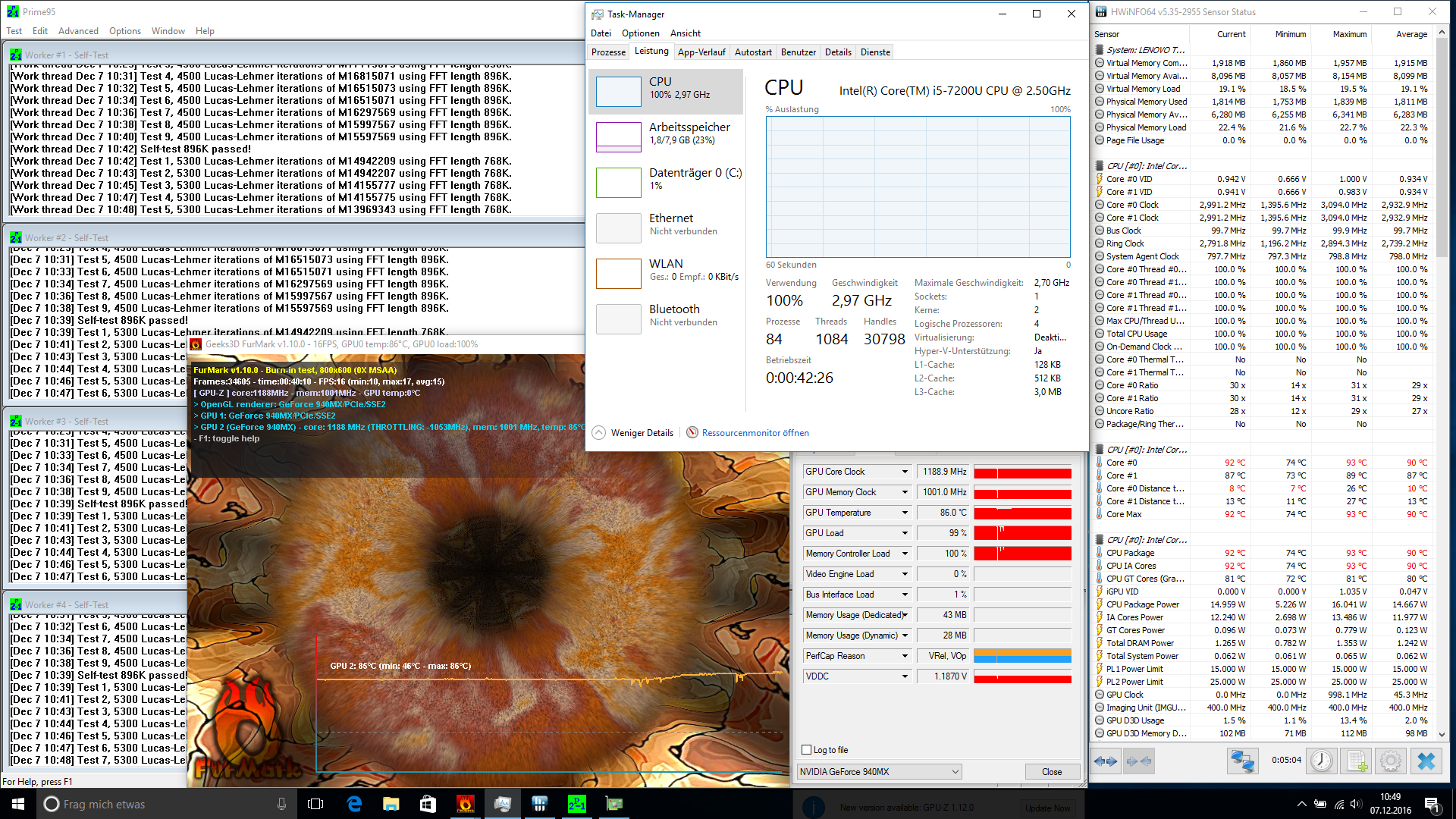Click HWiNFO log file icon with plus
Screen dimensions: 1456x819
(1357, 761)
